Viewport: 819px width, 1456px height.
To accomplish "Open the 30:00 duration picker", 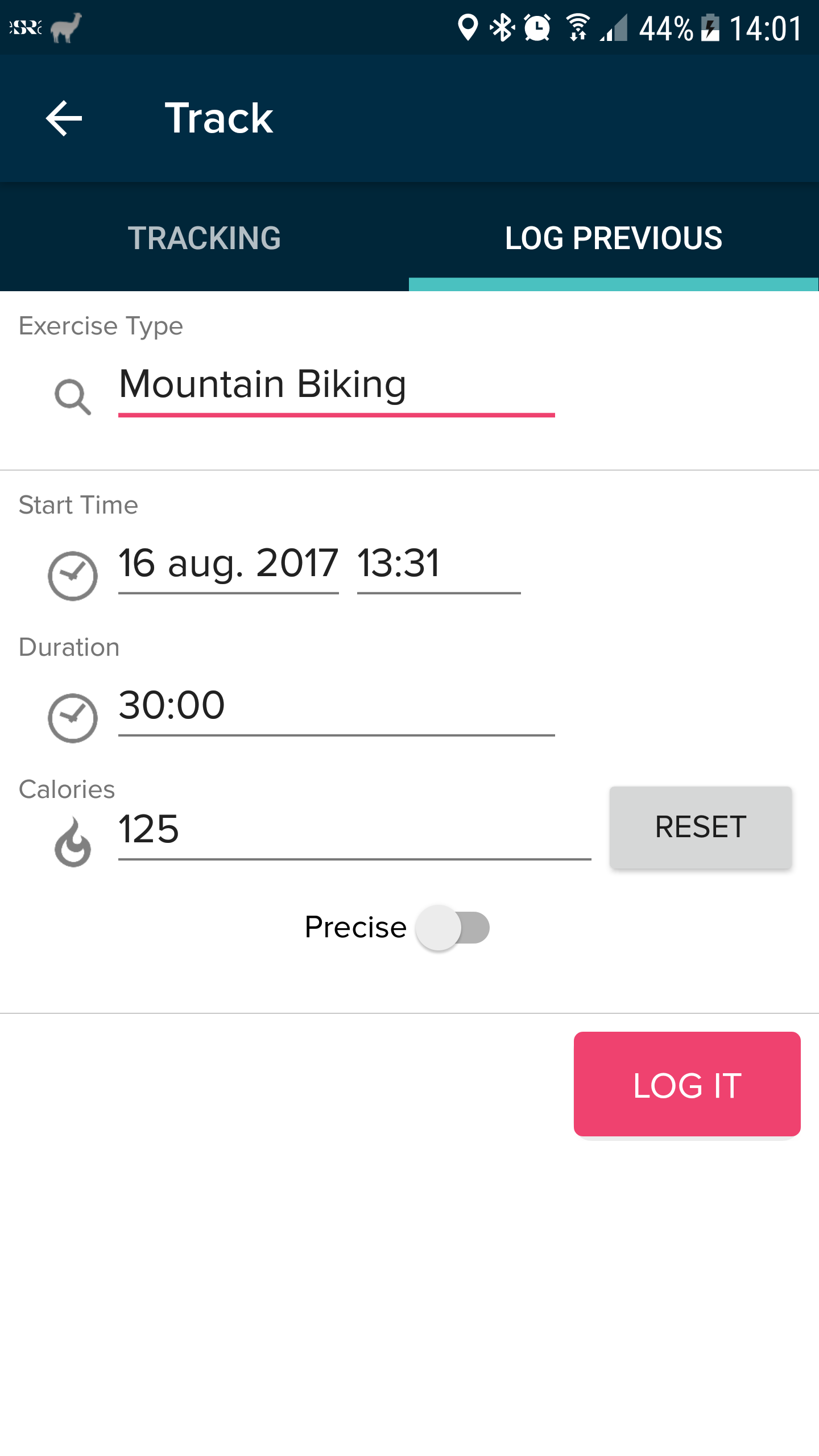I will (336, 706).
